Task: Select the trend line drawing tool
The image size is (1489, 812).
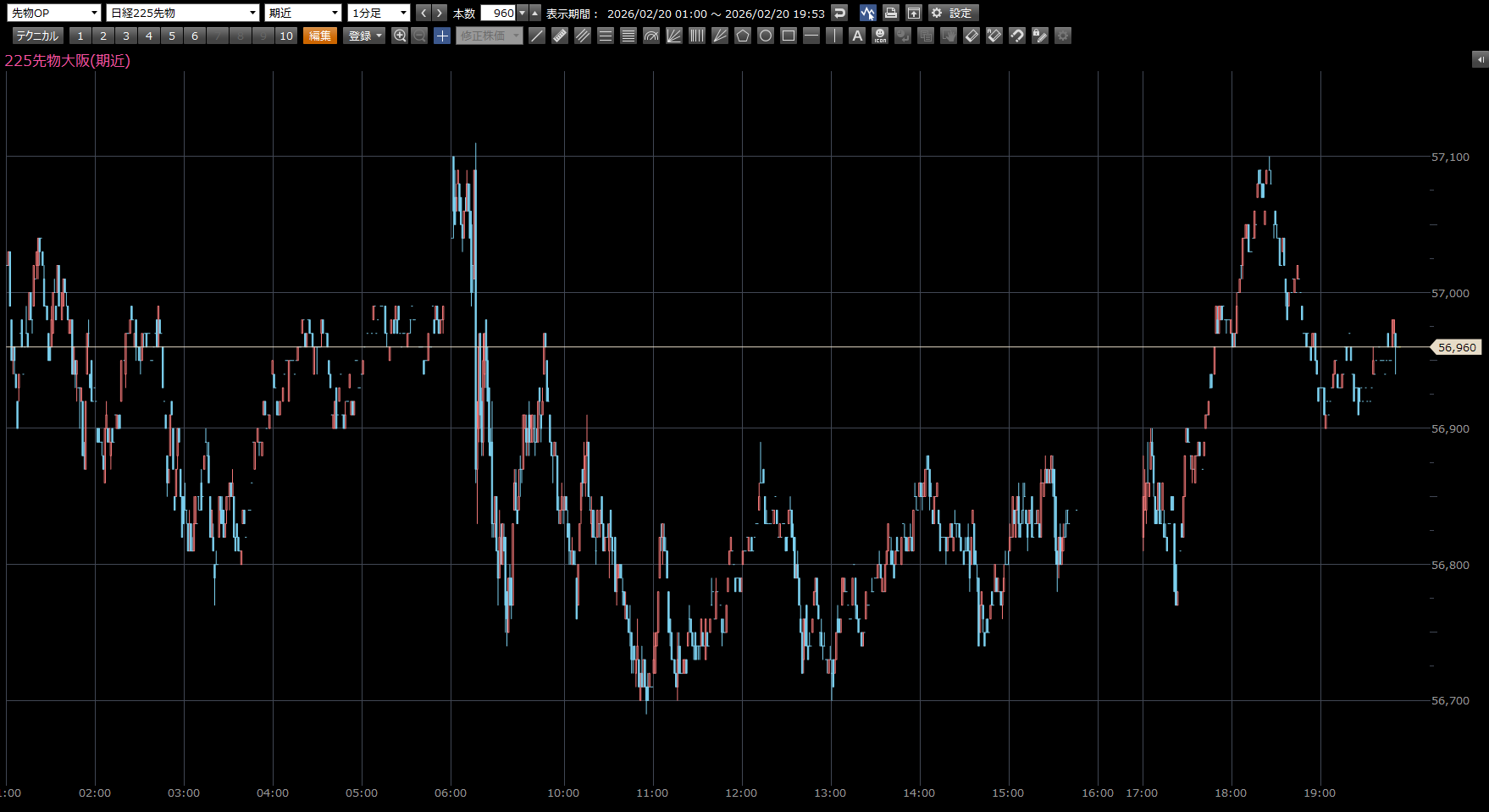Action: [537, 36]
